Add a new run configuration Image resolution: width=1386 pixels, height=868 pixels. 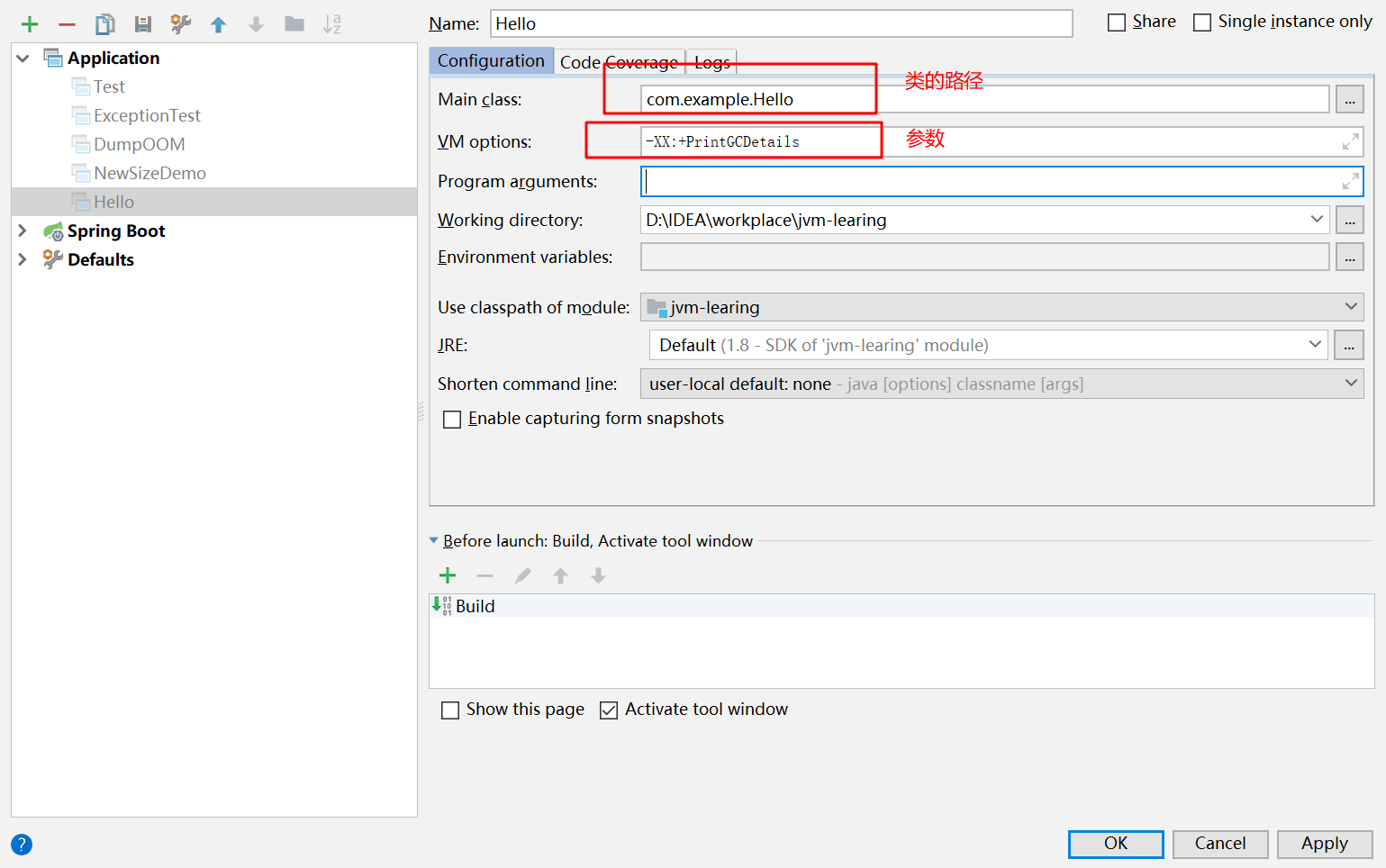click(x=30, y=24)
